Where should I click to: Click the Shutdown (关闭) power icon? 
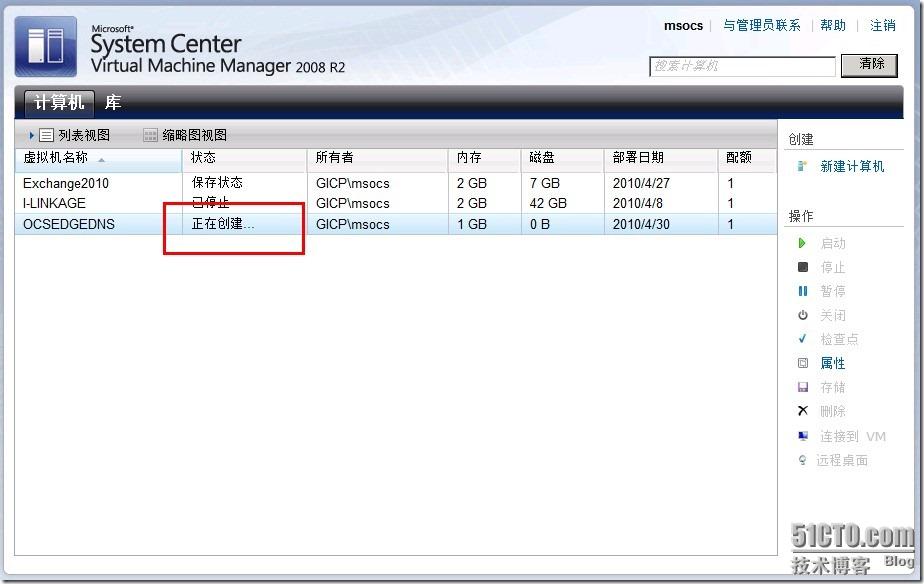tap(803, 315)
